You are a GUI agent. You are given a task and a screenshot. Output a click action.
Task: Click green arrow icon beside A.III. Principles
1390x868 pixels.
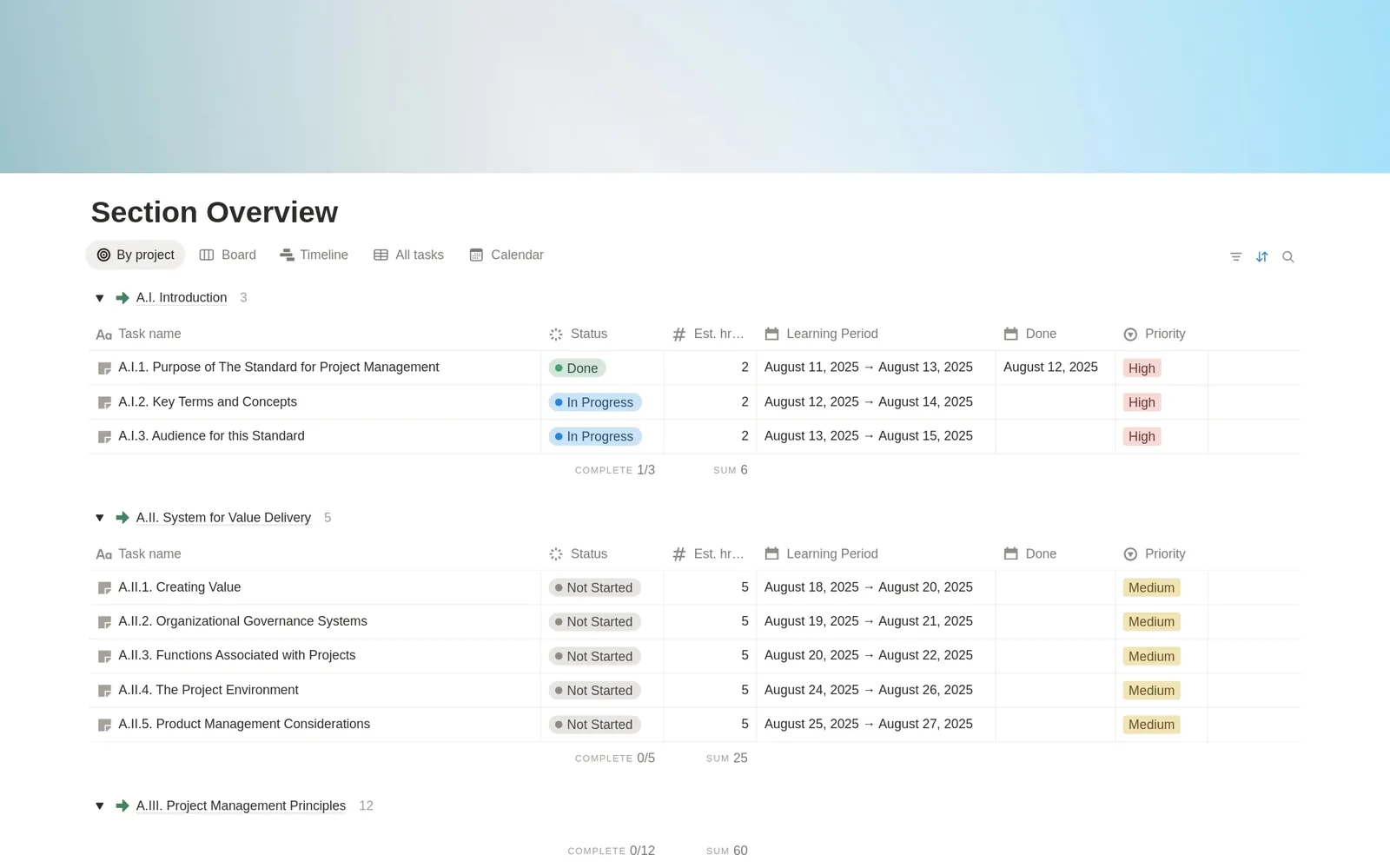[x=122, y=806]
